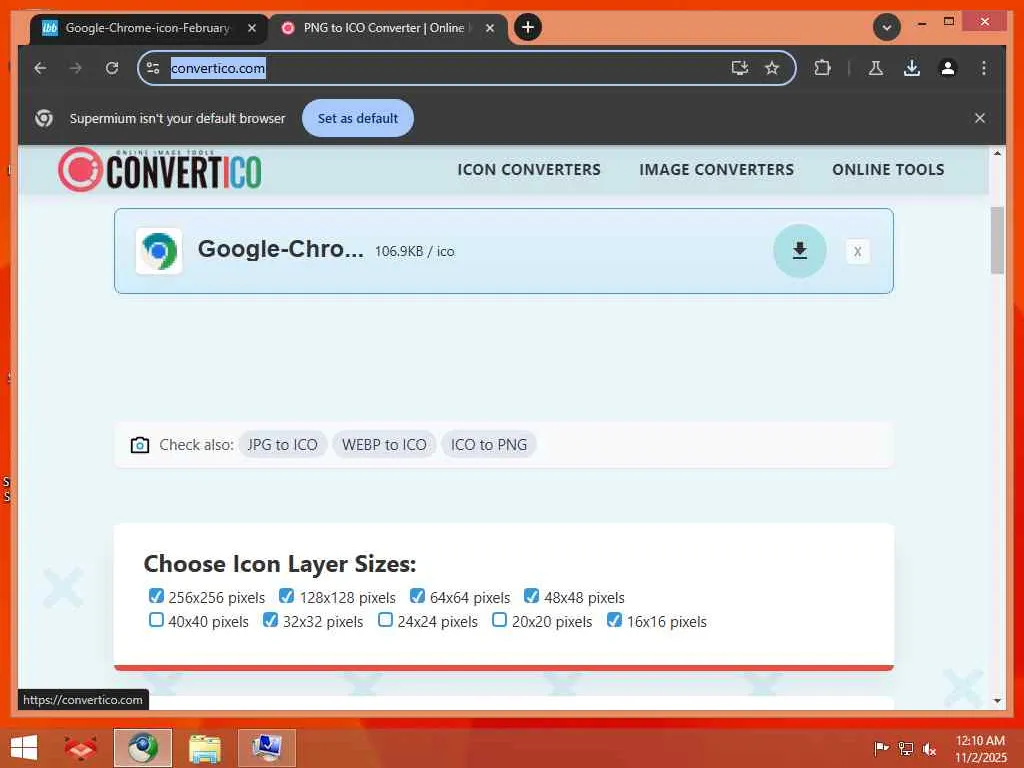Open the Extensions puzzle icon
The image size is (1024, 768).
822,68
